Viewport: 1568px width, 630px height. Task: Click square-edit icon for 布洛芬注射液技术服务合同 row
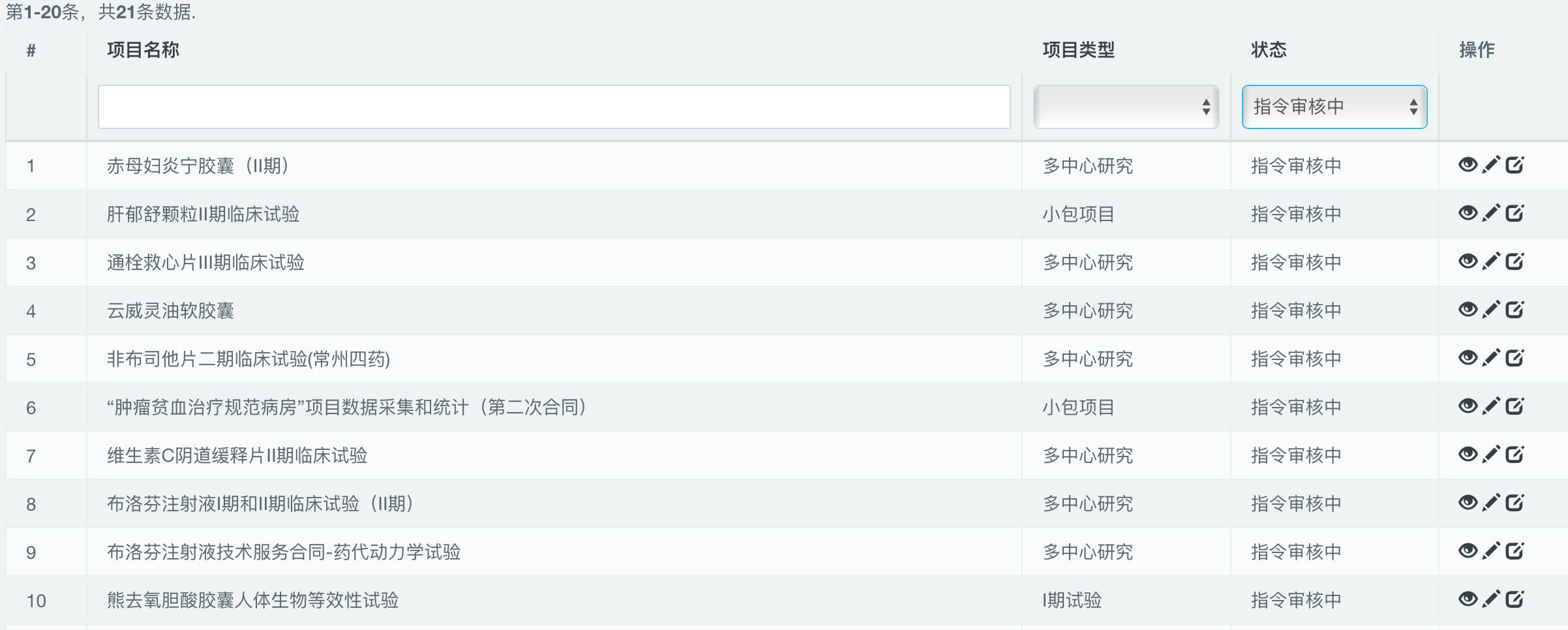1515,551
